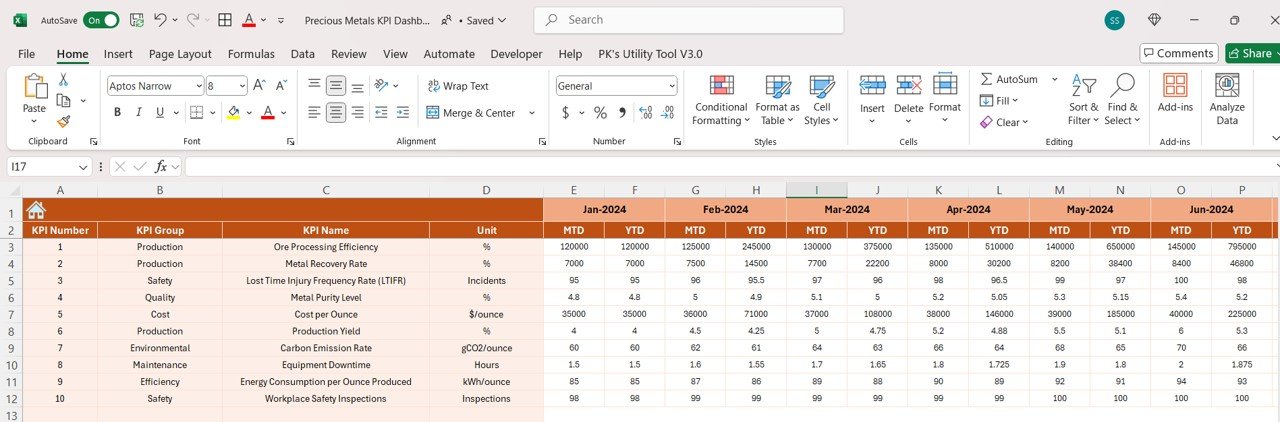Click the Paste clipboard icon
This screenshot has height=422, width=1280.
point(35,88)
